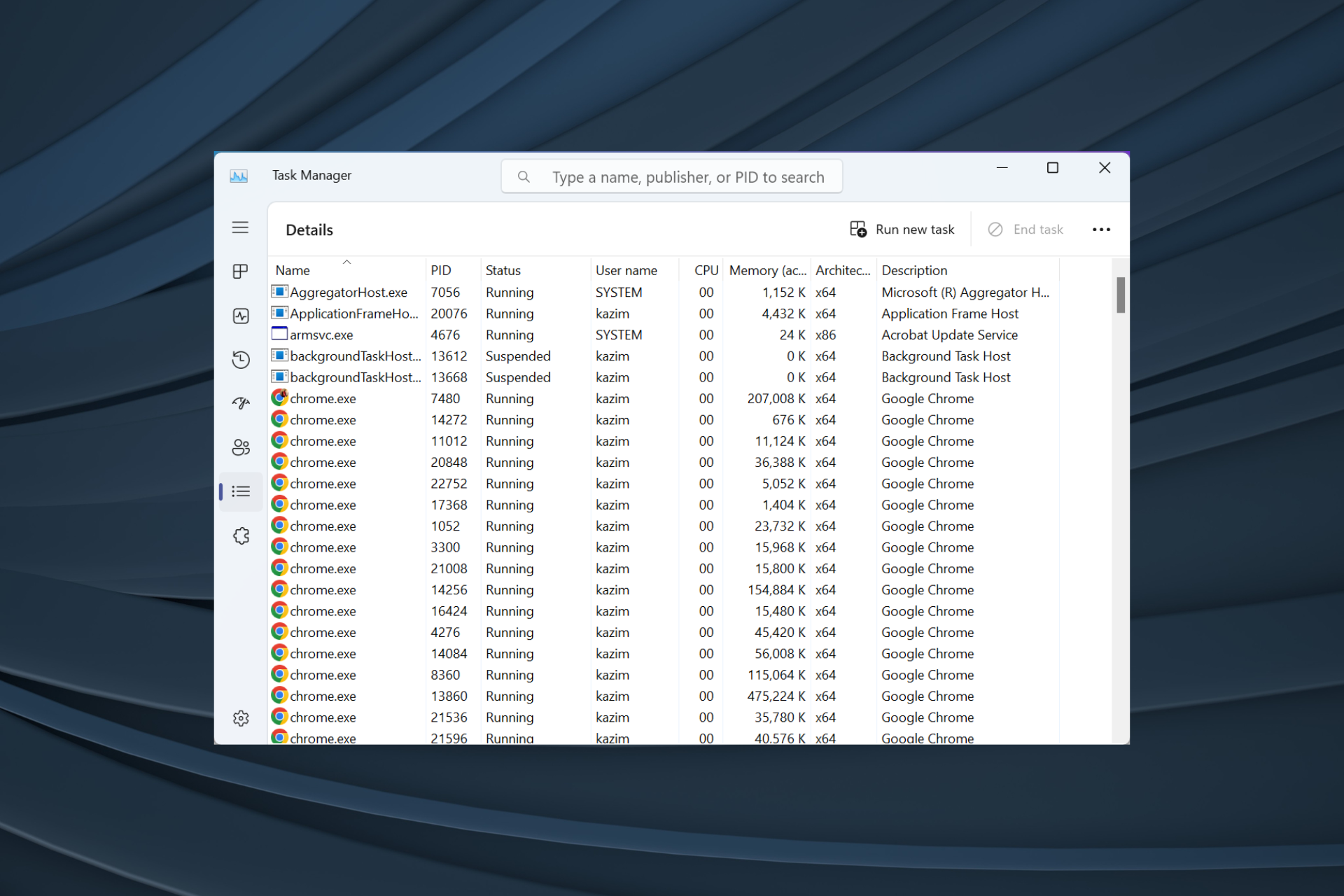Open the Startup apps page icon

tap(241, 403)
